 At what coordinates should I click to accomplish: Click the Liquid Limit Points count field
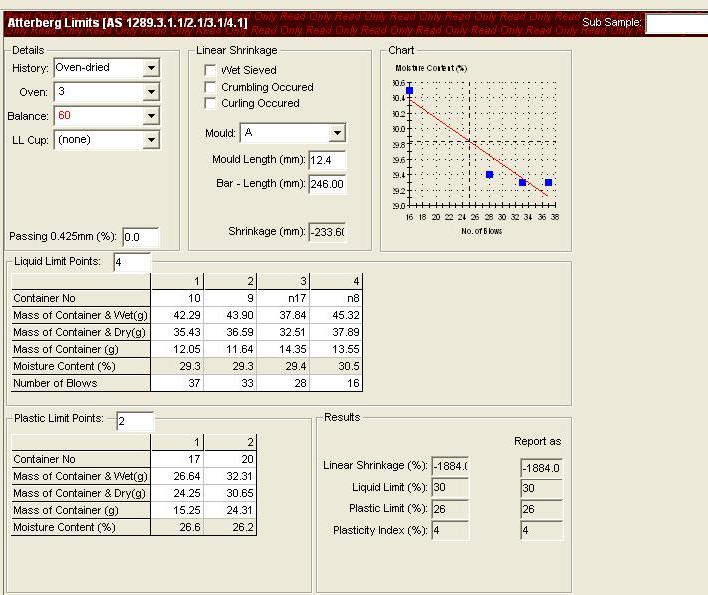[x=132, y=262]
